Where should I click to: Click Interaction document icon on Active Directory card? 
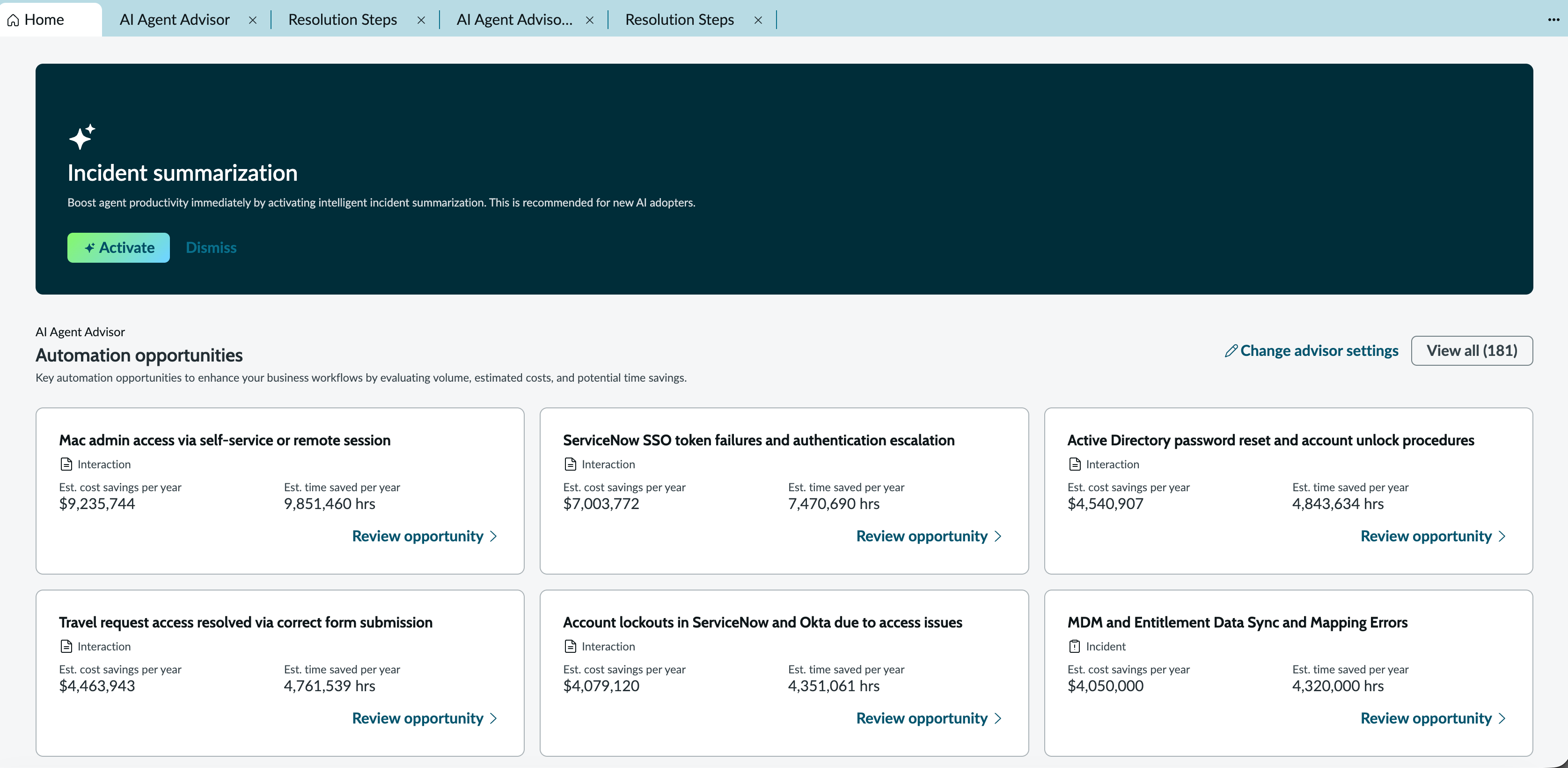coord(1075,464)
